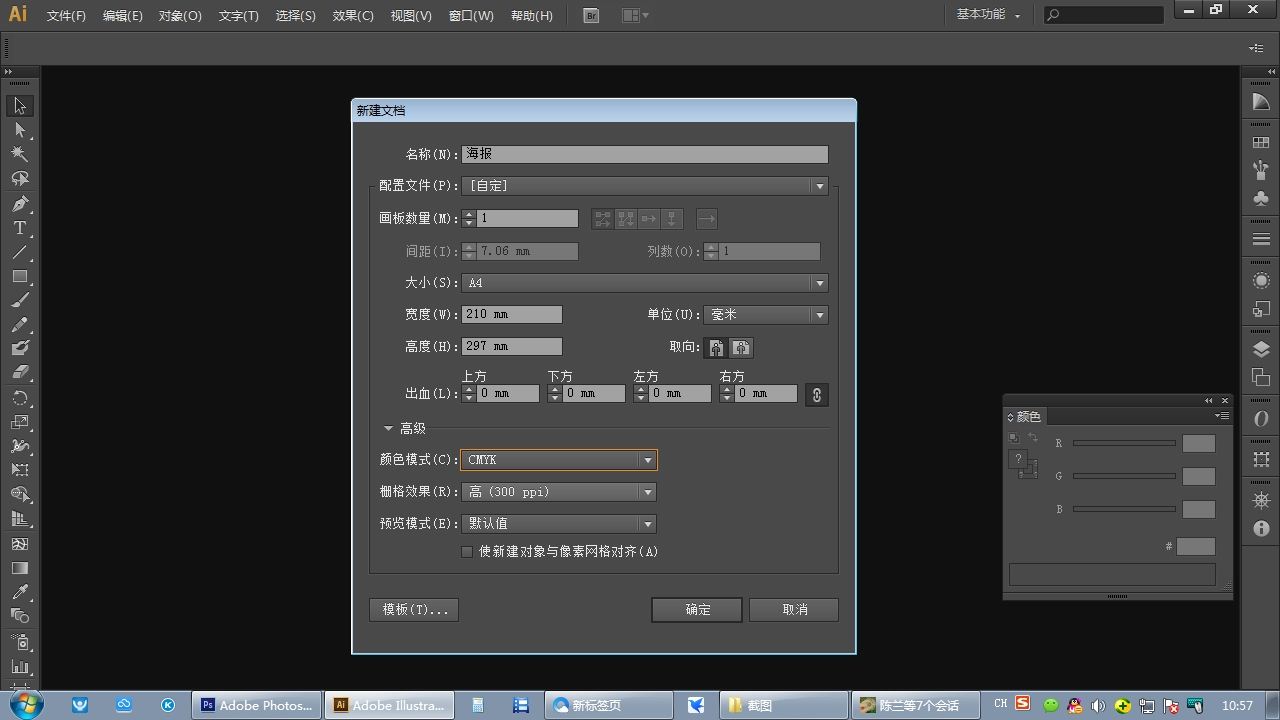Select the Free Transform tool
The image size is (1280, 720).
[x=20, y=470]
